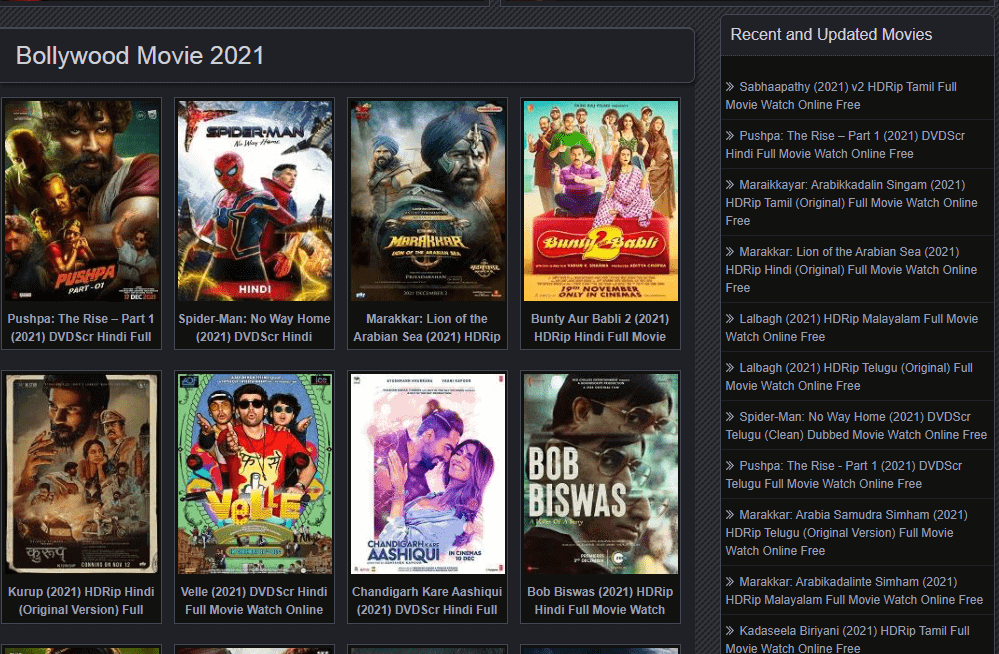Open the Spider-Man: No Way Home poster
The image size is (999, 654).
[x=255, y=200]
